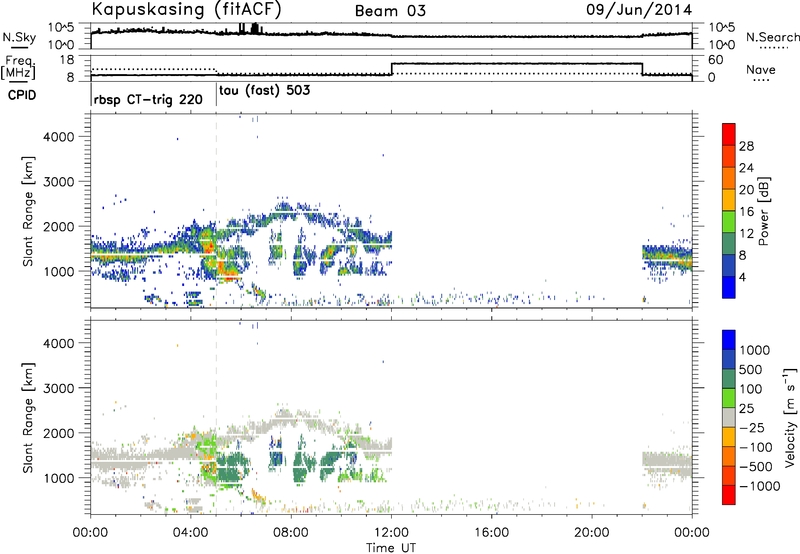Click the frequency step-up at 12:00 UT
Viewport: 800px width, 554px height.
391,69
